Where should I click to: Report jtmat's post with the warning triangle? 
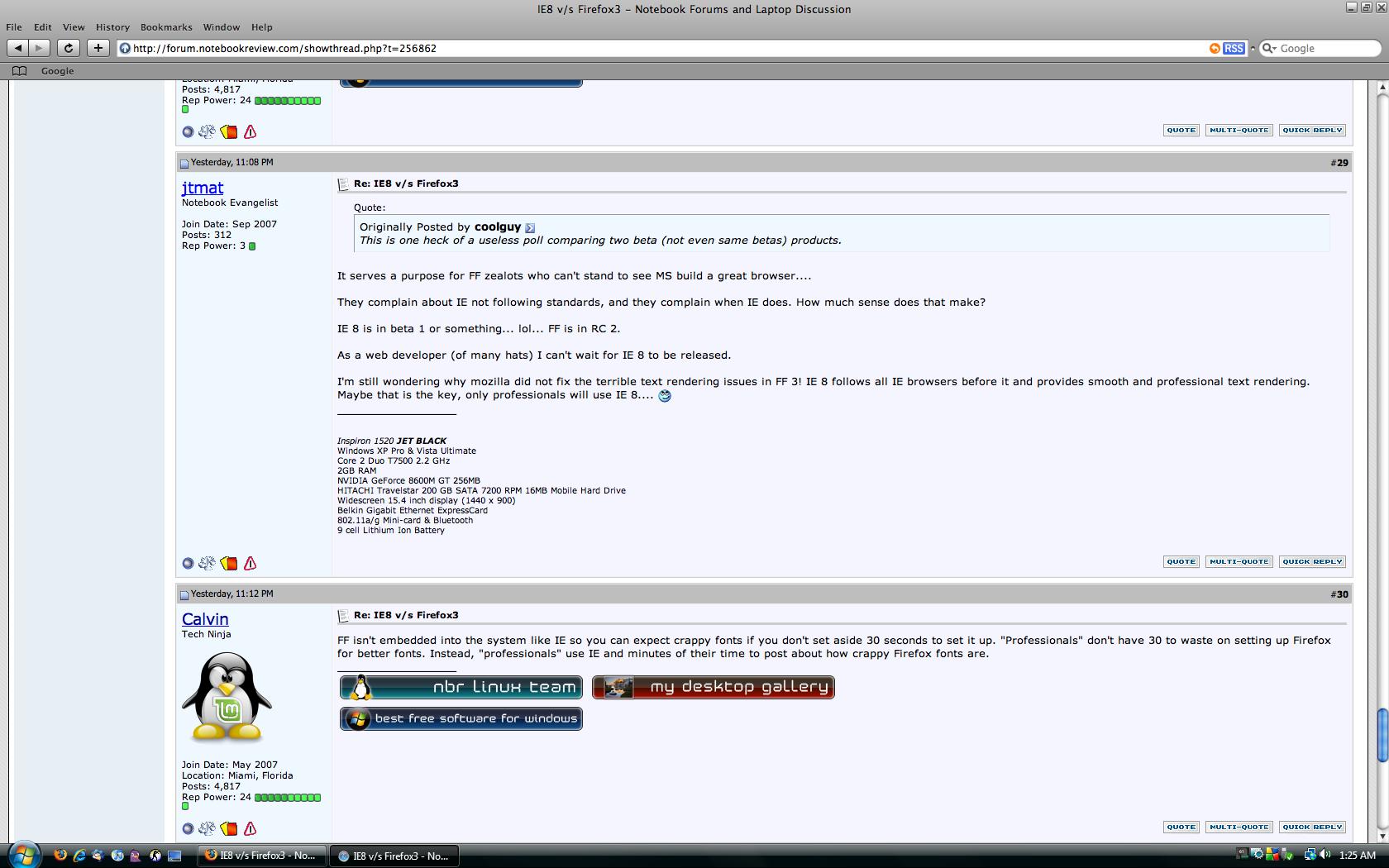coord(250,563)
